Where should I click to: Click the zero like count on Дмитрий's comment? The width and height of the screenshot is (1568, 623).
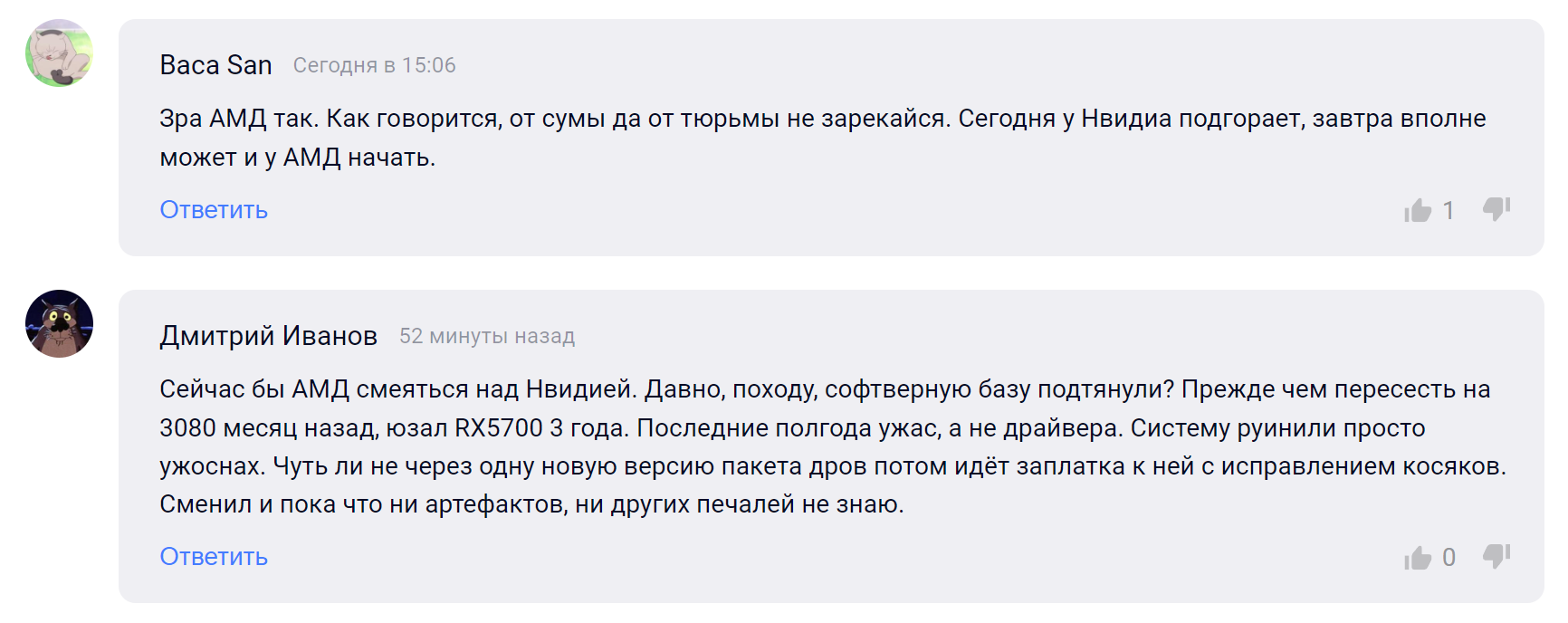1448,558
